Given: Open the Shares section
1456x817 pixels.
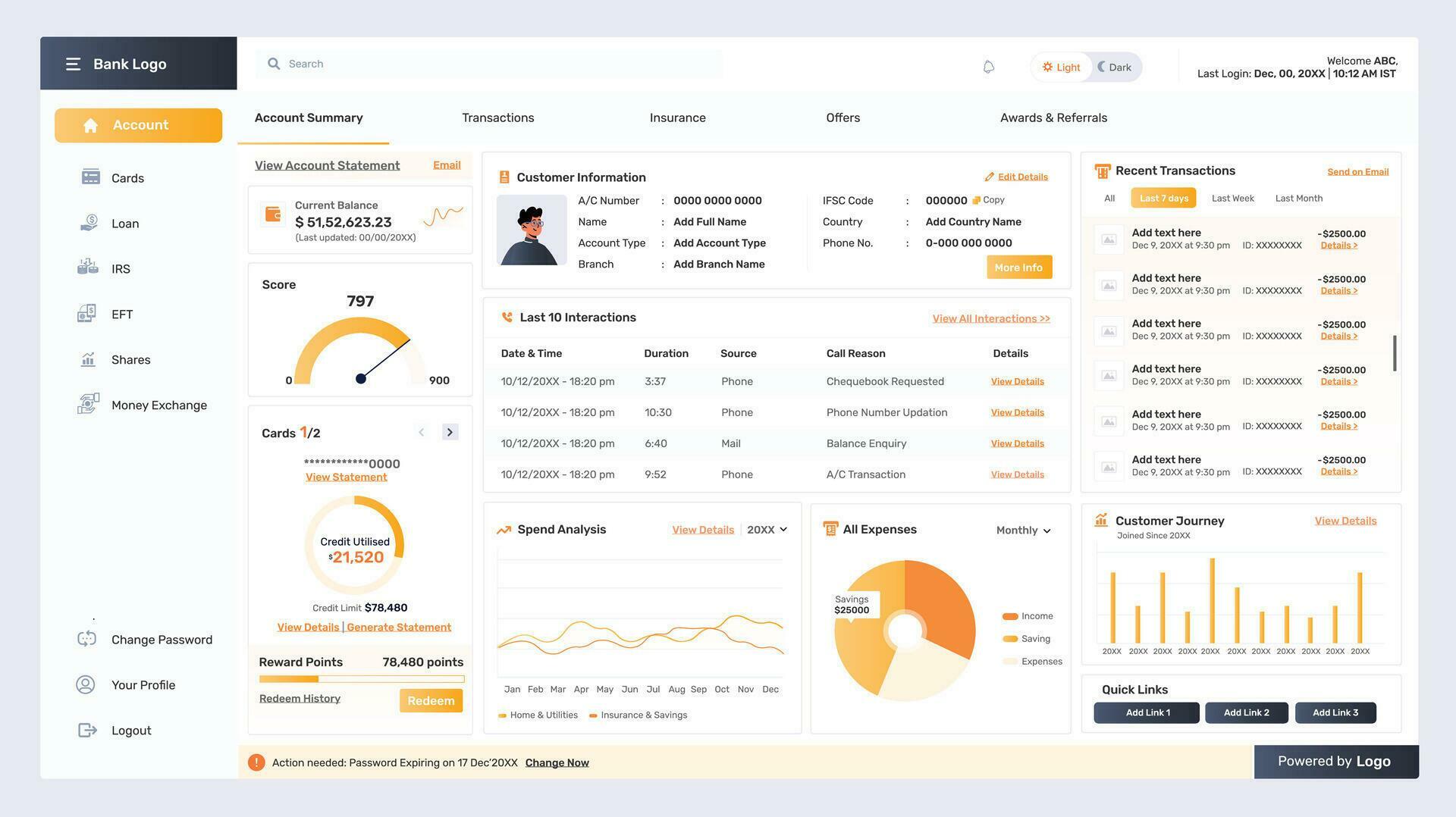Looking at the screenshot, I should click(x=87, y=359).
